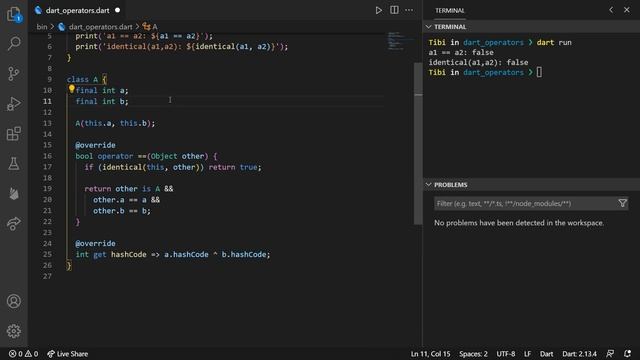This screenshot has height=360, width=640.
Task: Click the unsaved dot on the editor tab
Action: coord(118,10)
